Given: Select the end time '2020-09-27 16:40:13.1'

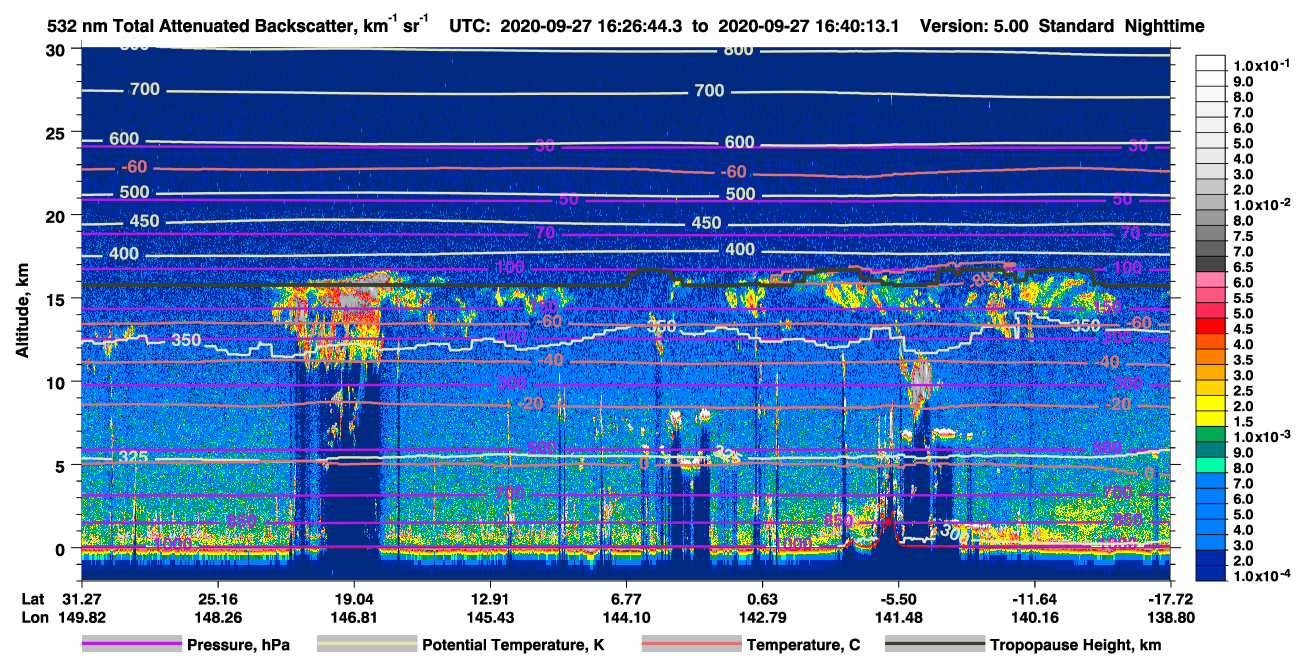Looking at the screenshot, I should click(x=810, y=27).
